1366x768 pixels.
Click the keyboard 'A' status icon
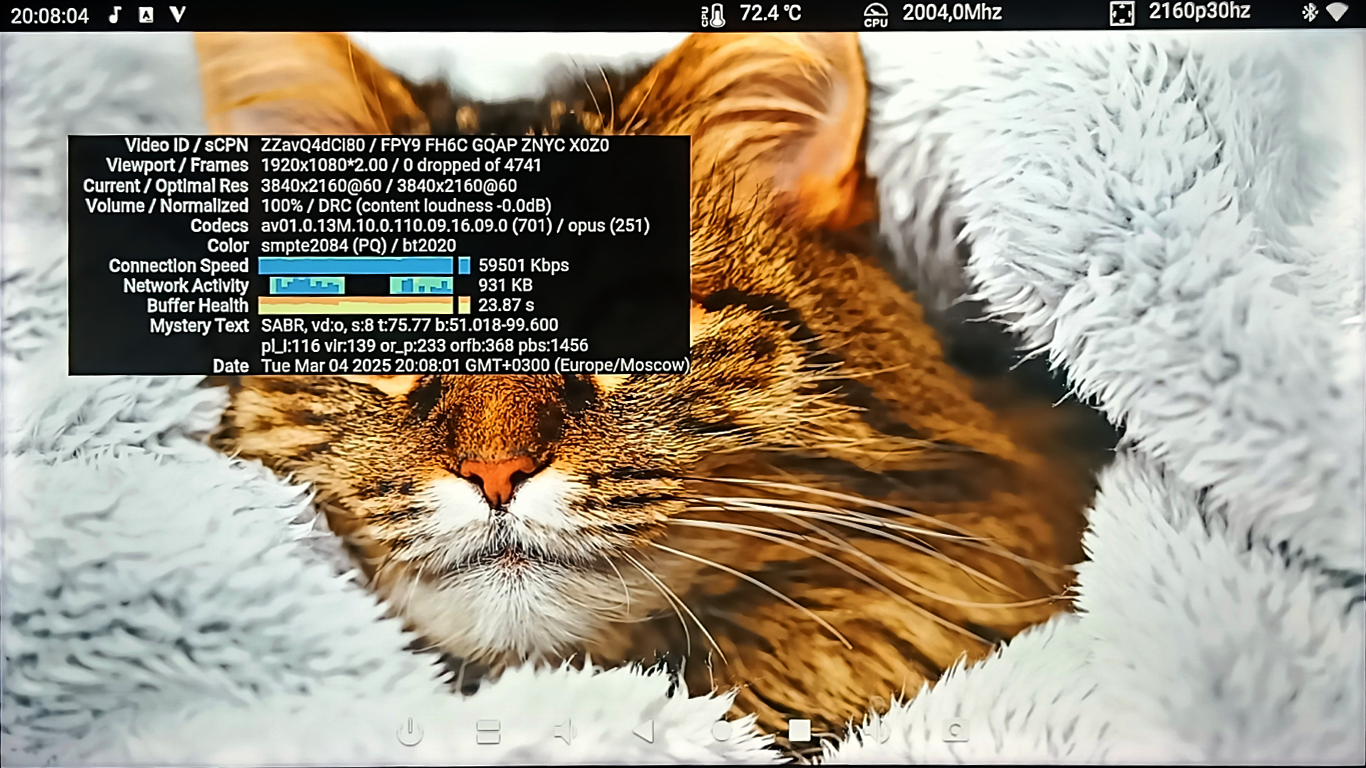(x=146, y=14)
